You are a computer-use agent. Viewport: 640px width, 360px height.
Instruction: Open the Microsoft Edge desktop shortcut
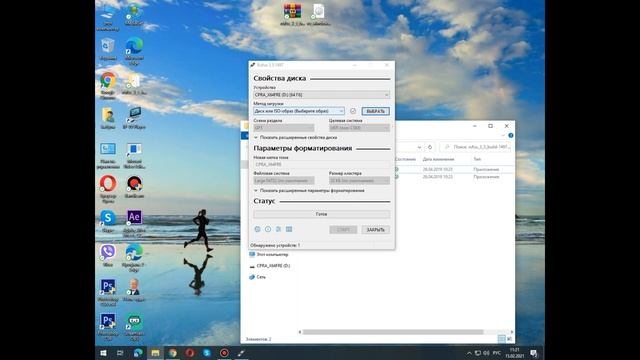134,51
